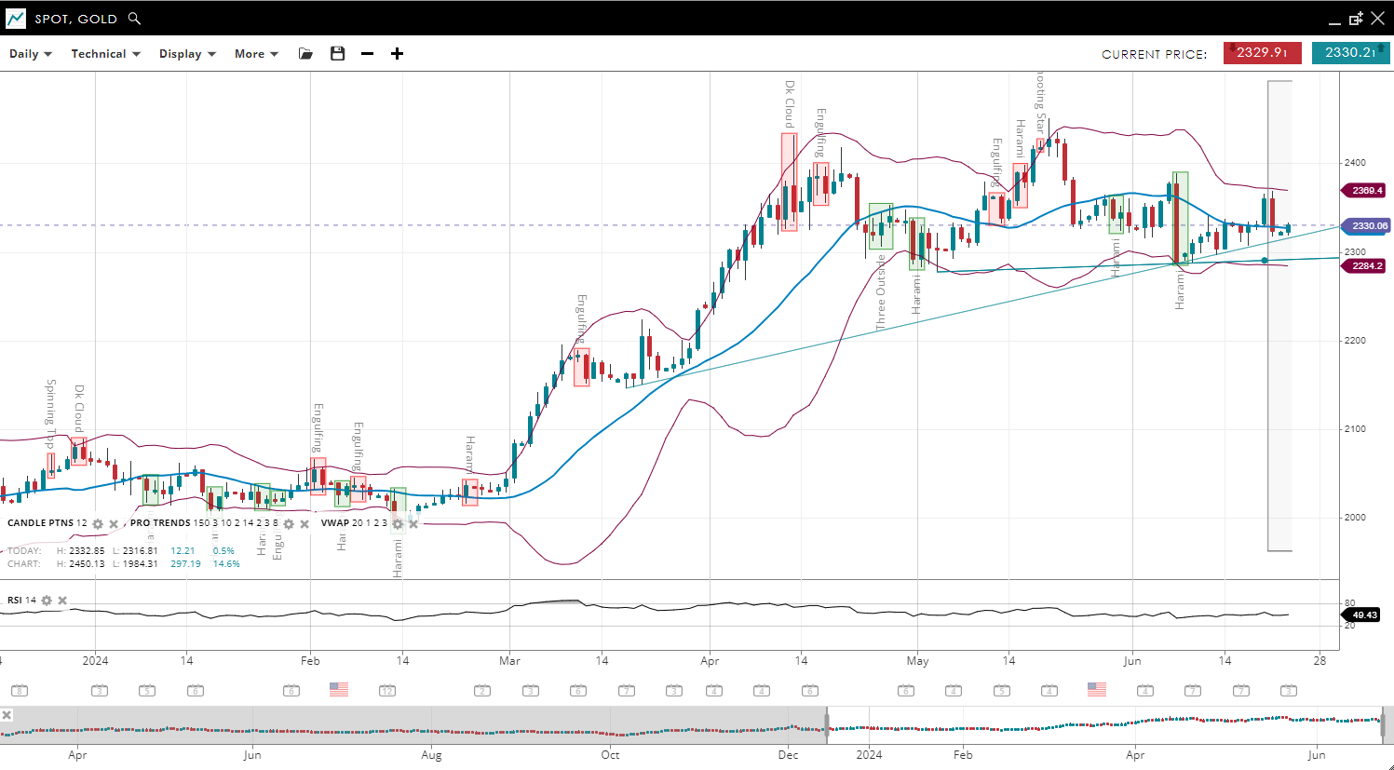Remove the VWAP indicator
Viewport: 1394px width, 770px height.
tap(413, 524)
